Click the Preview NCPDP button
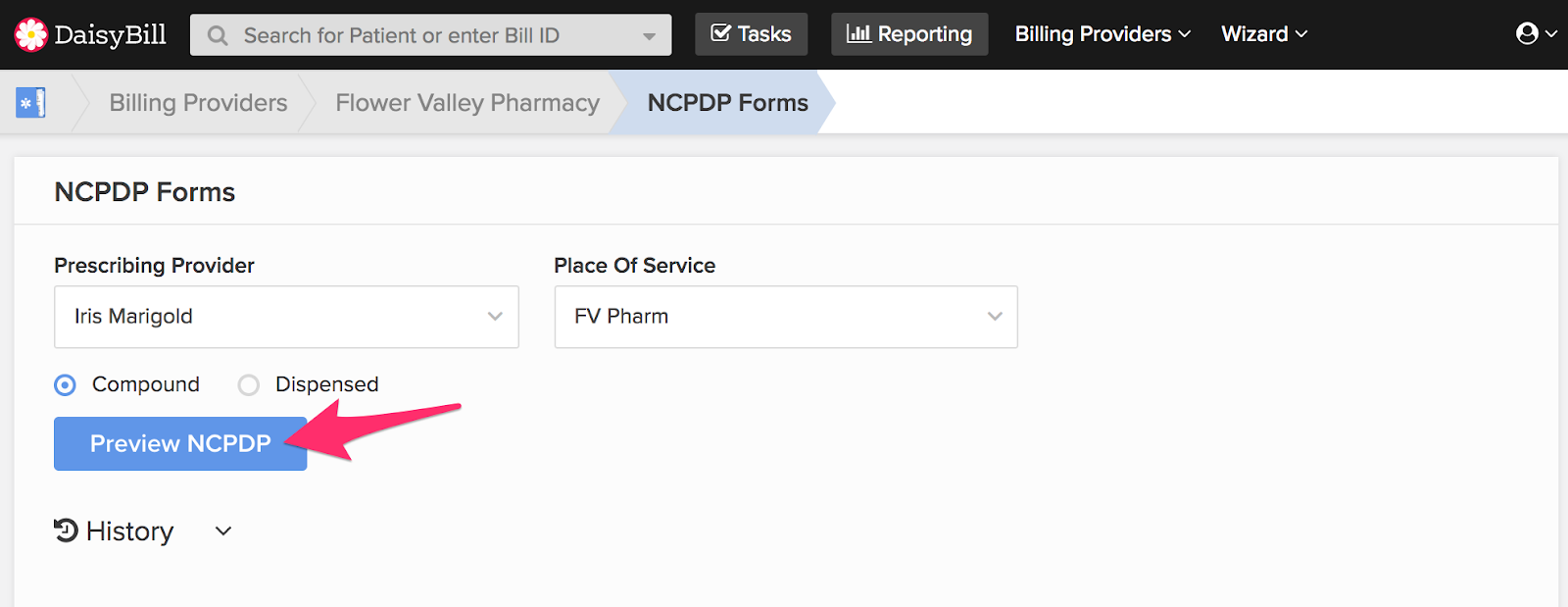Image resolution: width=1568 pixels, height=607 pixels. coord(180,444)
